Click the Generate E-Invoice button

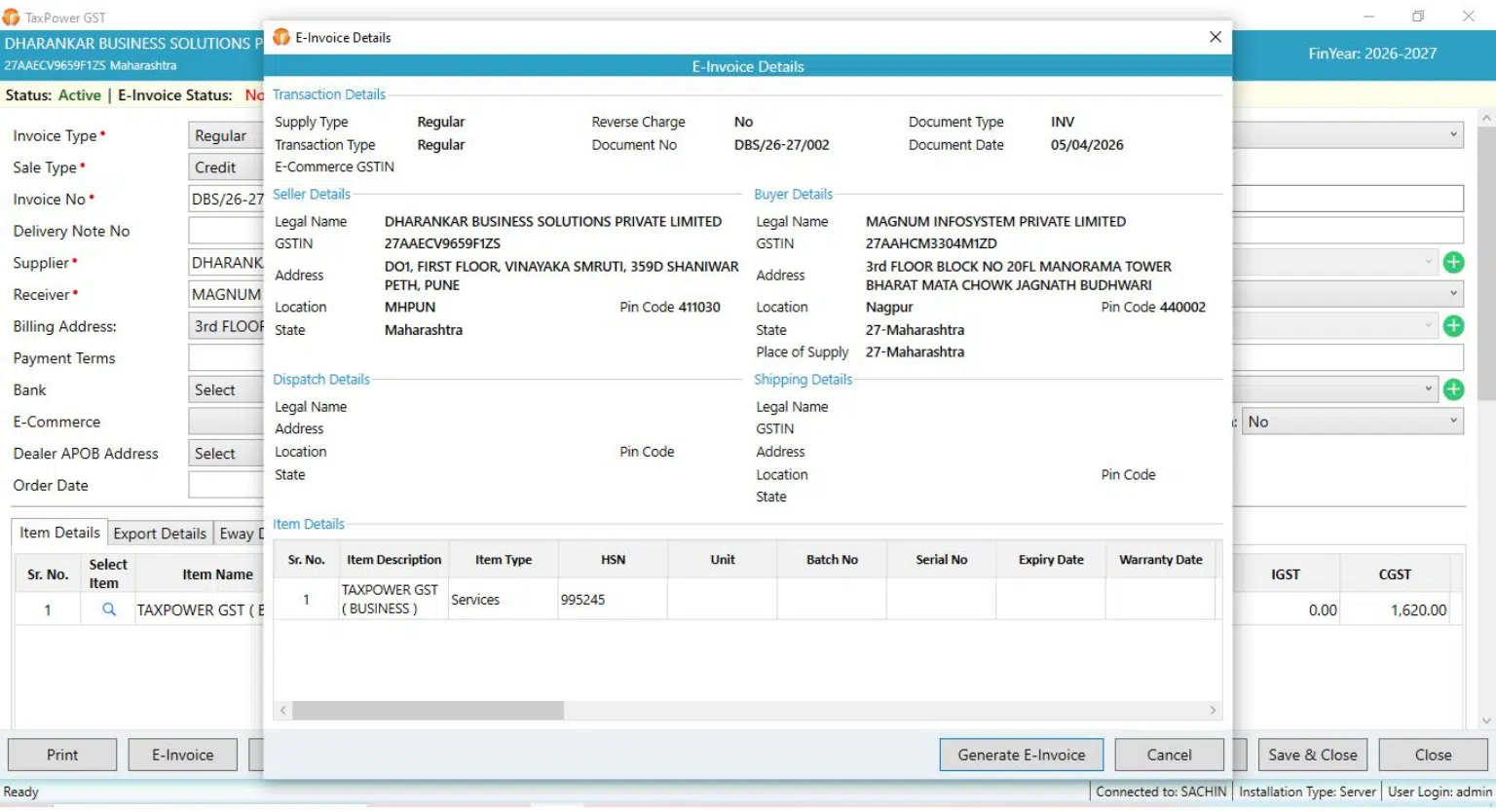coord(1021,755)
